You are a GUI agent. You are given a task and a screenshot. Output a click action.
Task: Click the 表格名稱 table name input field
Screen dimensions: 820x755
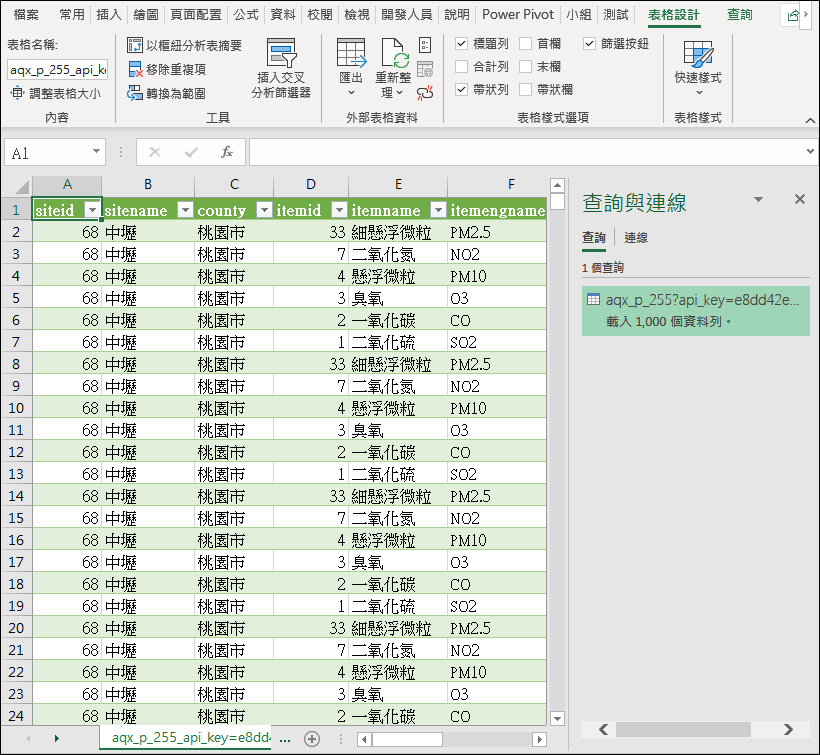(58, 70)
